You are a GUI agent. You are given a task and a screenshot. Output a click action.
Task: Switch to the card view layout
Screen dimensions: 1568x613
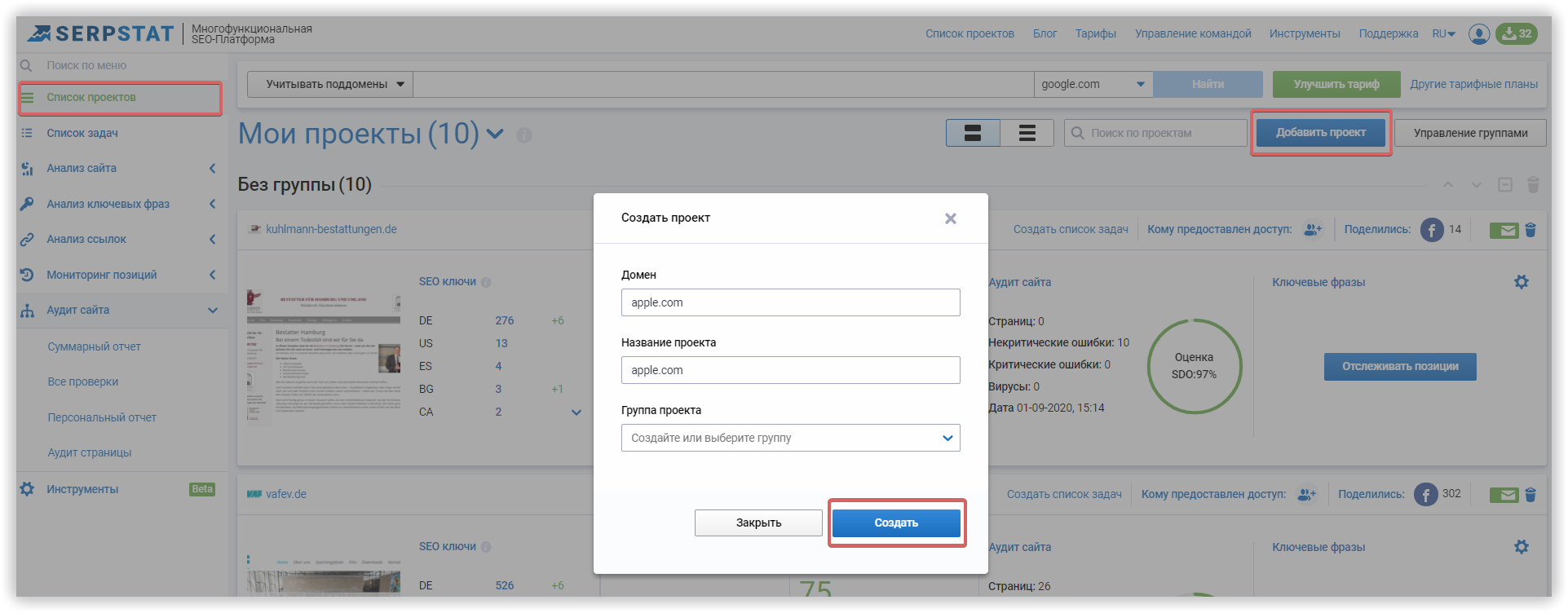(973, 133)
